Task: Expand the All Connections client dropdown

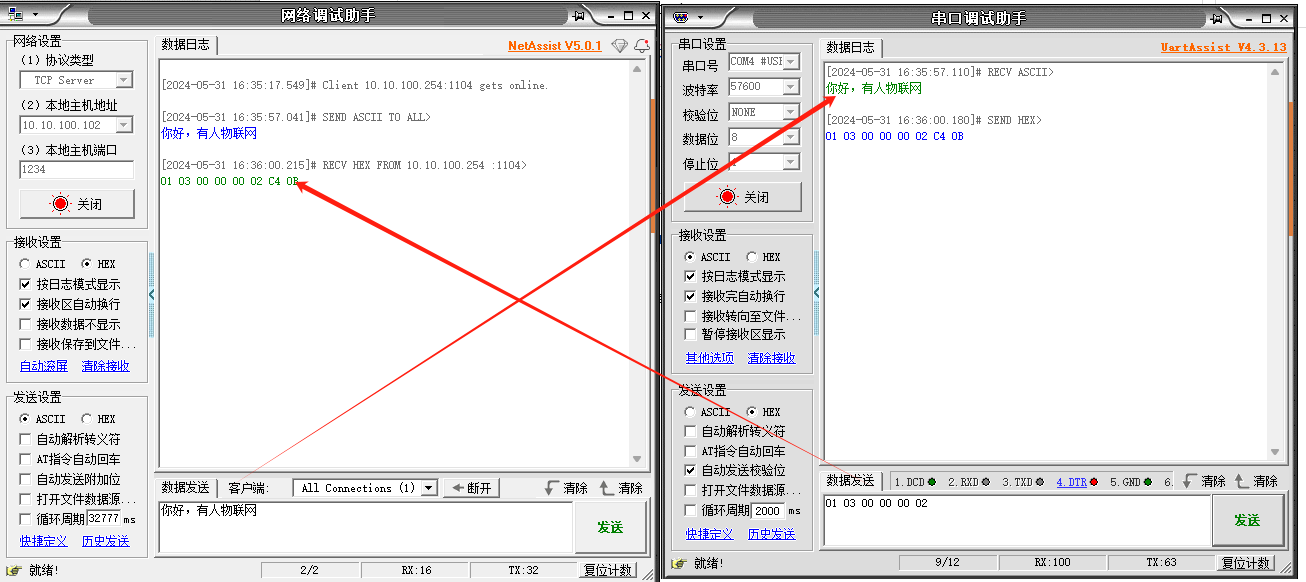Action: (429, 488)
